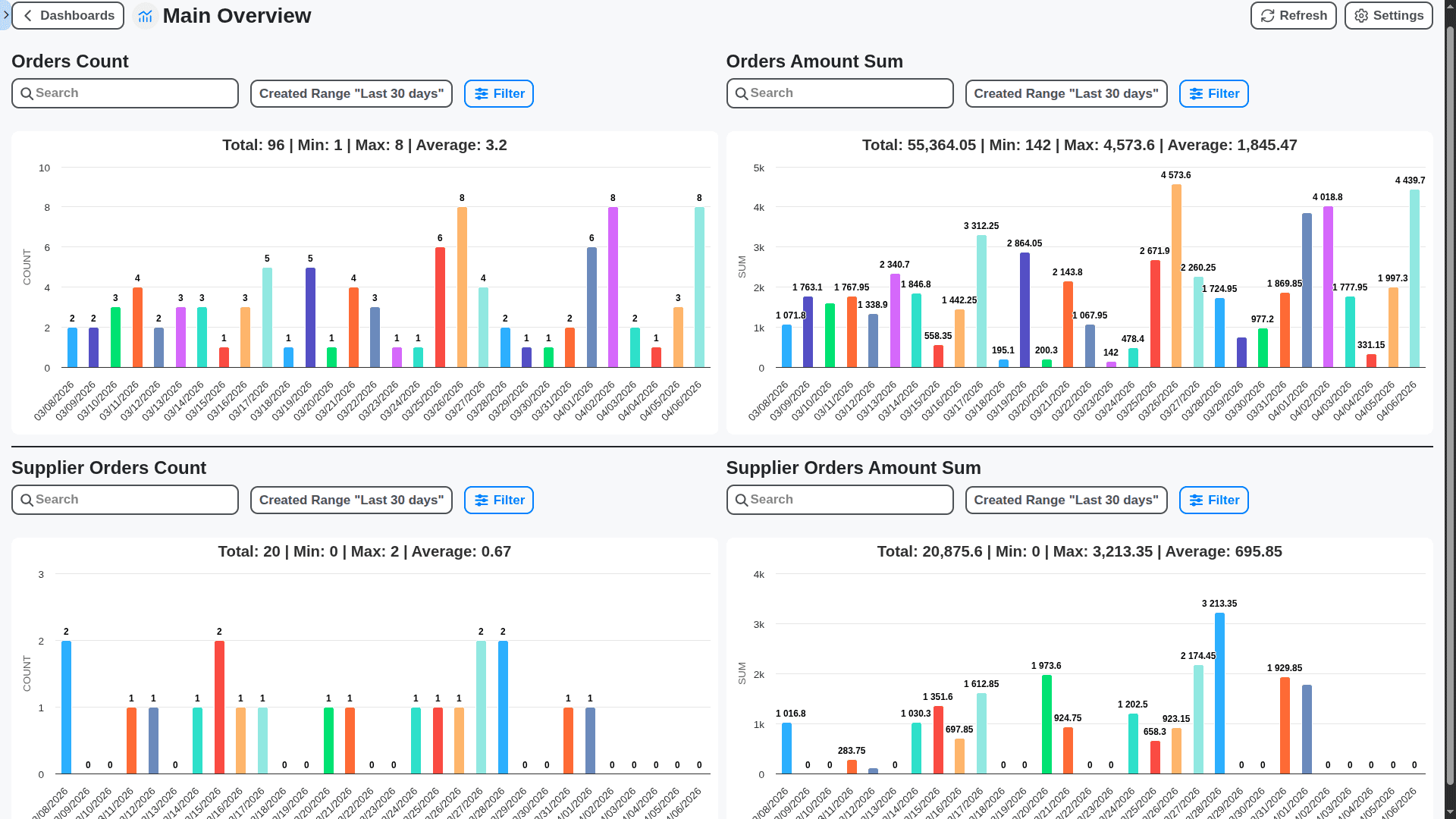
Task: Toggle the Filter for Supplier Orders Count
Action: 498,500
